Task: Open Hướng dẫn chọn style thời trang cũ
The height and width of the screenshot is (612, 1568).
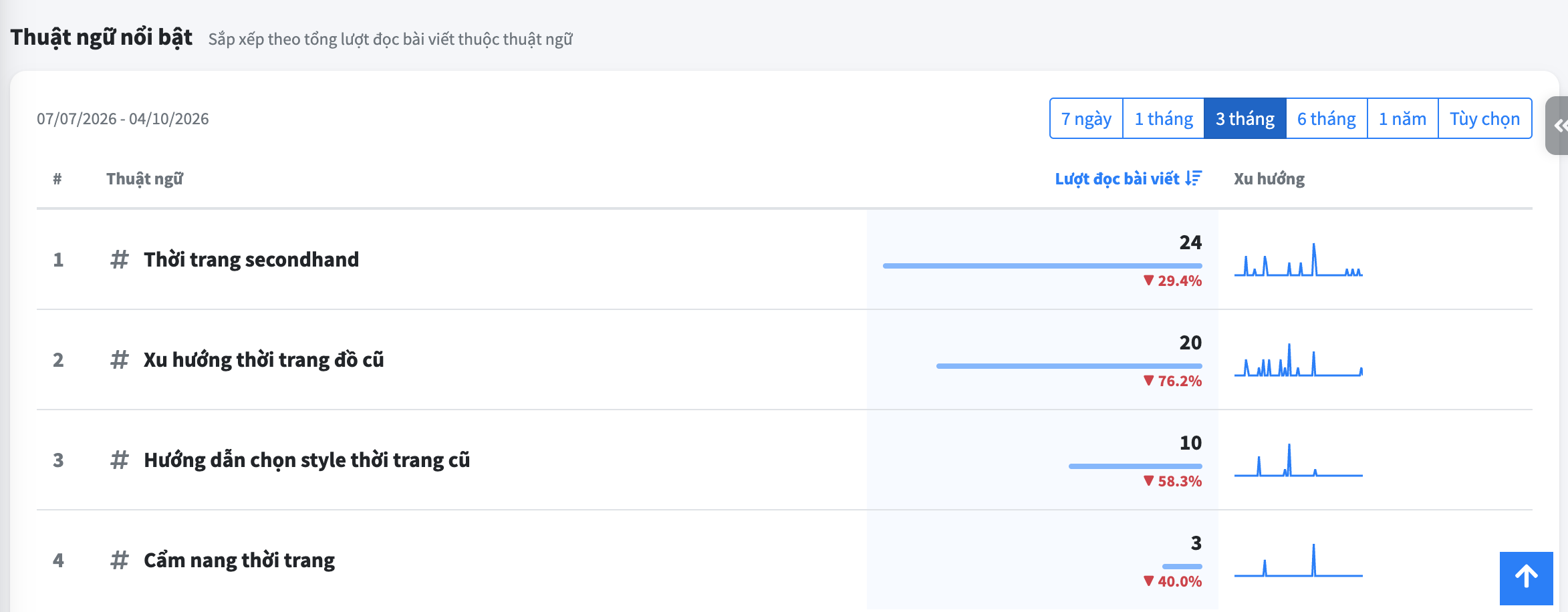Action: pos(307,460)
